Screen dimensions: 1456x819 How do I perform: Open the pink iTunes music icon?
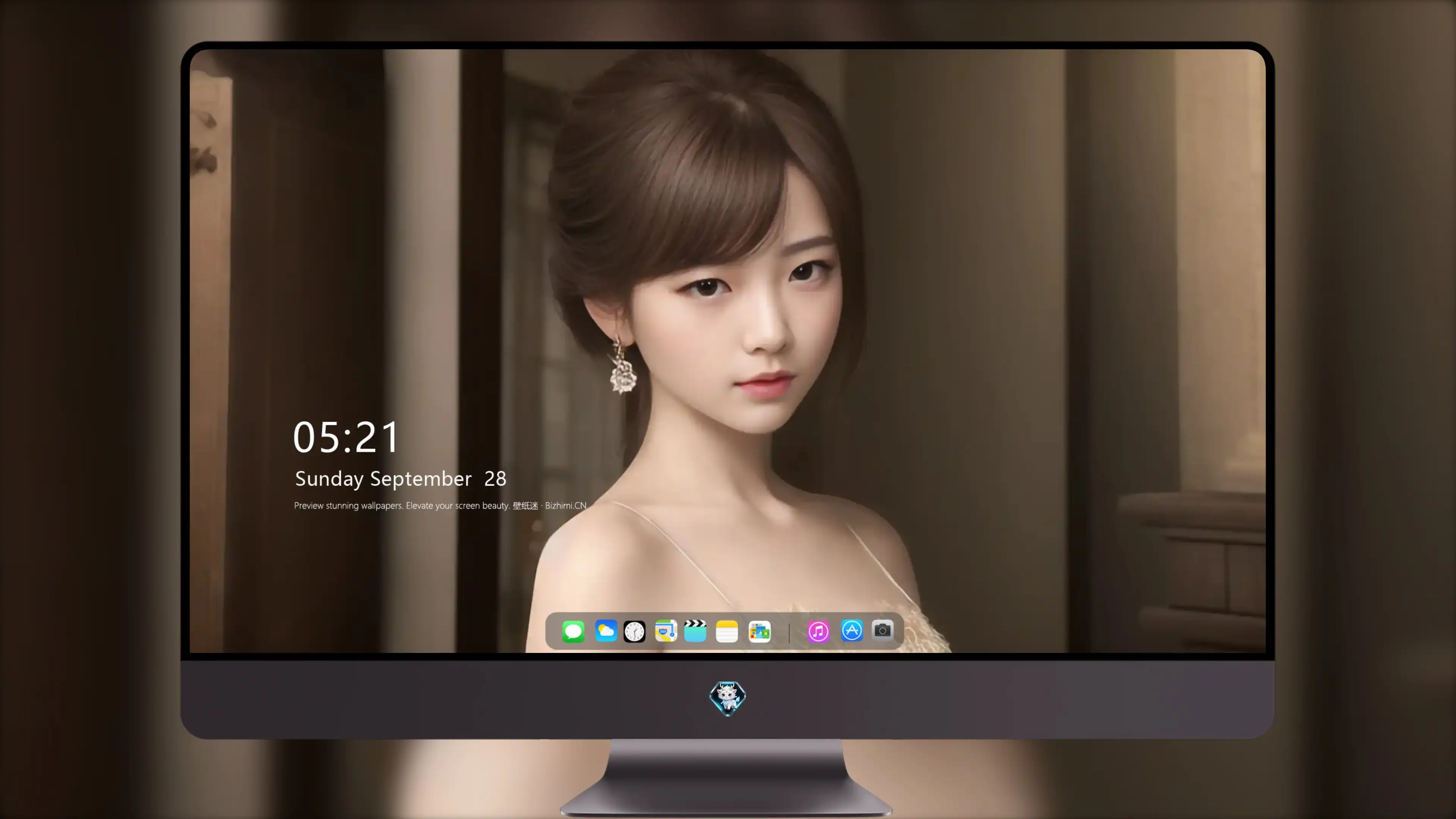tap(819, 631)
